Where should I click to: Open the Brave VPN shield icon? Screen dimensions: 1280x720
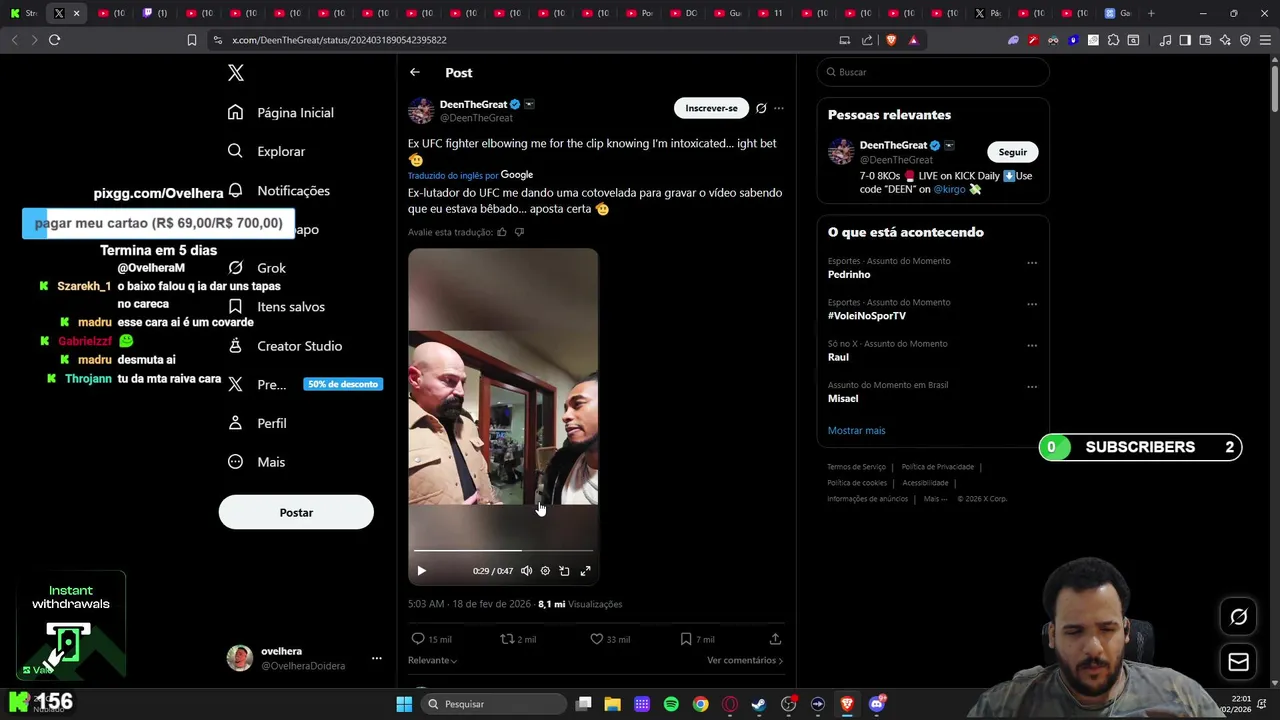coord(1245,40)
